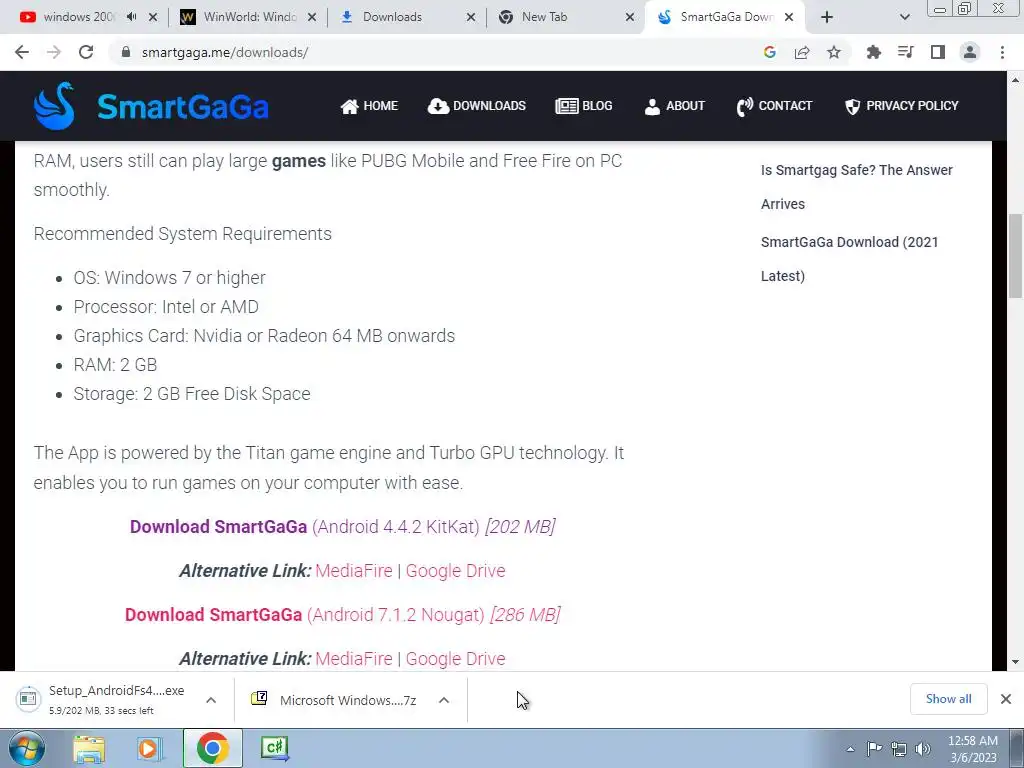
Task: Expand Microsoft Windows .7z download chevron
Action: (444, 700)
